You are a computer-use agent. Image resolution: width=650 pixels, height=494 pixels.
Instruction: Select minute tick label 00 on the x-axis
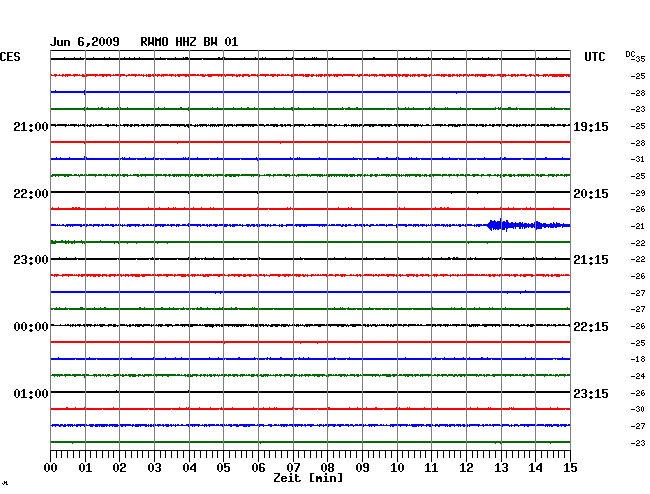51,468
